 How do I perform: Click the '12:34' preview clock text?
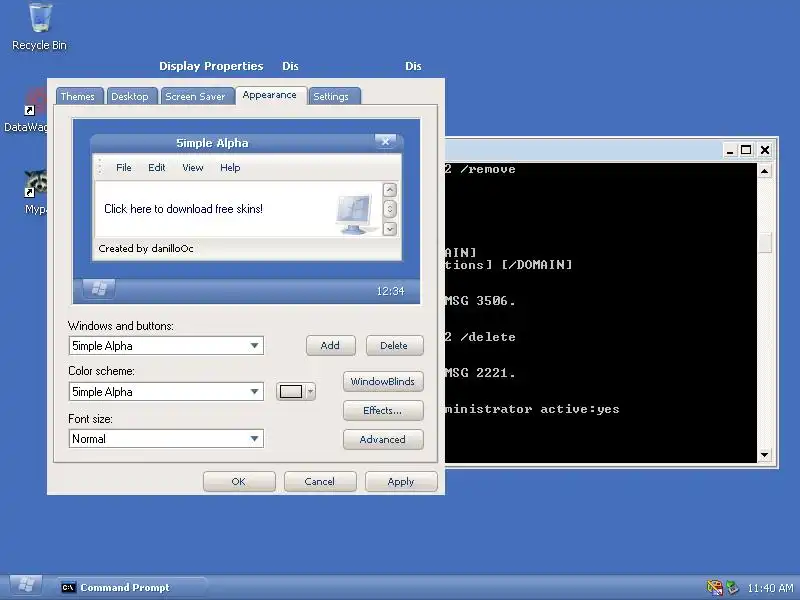[x=390, y=291]
